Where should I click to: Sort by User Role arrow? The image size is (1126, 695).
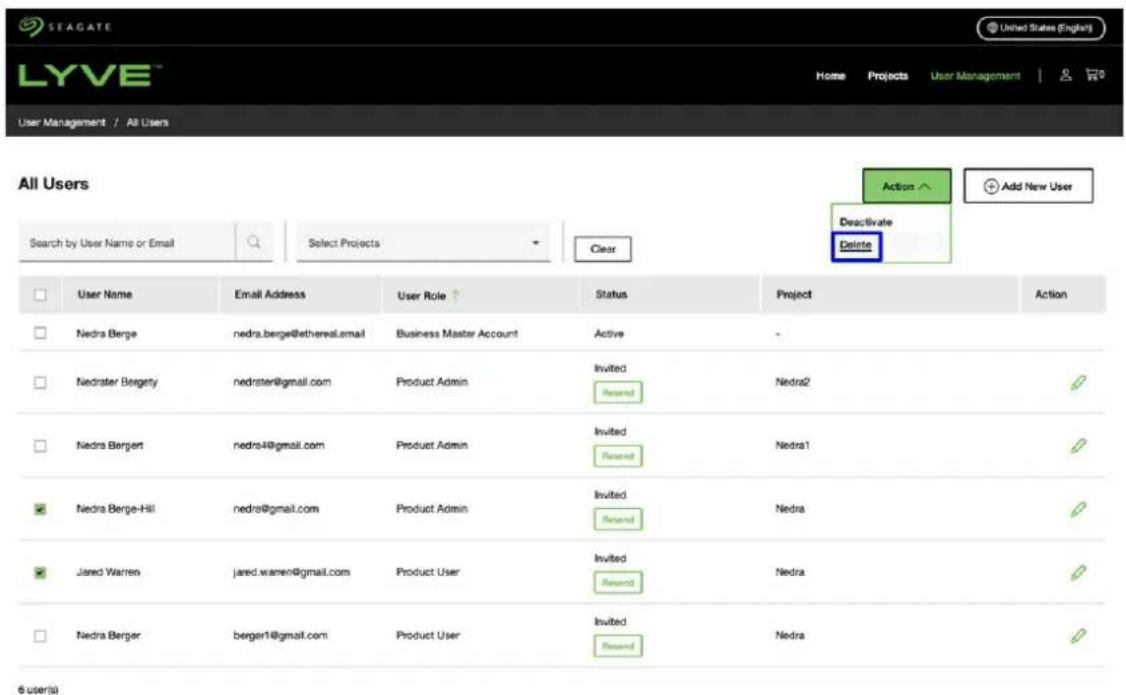(x=455, y=295)
